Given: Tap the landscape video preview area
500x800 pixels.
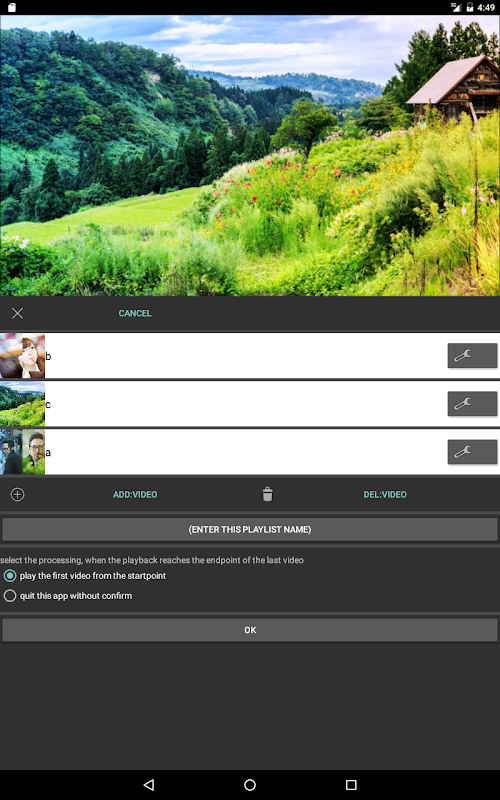Looking at the screenshot, I should [x=250, y=156].
